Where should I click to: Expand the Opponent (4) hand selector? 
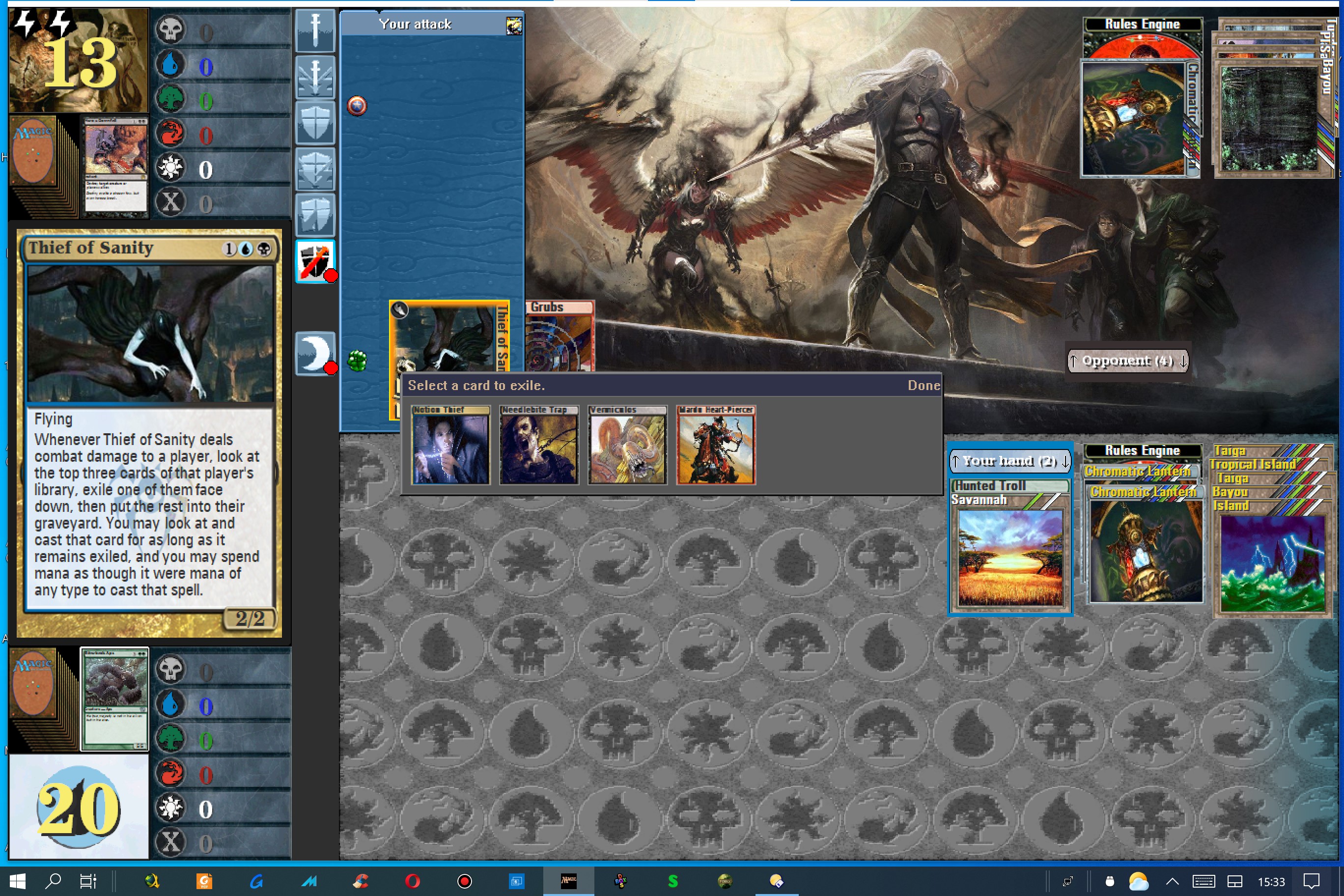click(x=1128, y=361)
